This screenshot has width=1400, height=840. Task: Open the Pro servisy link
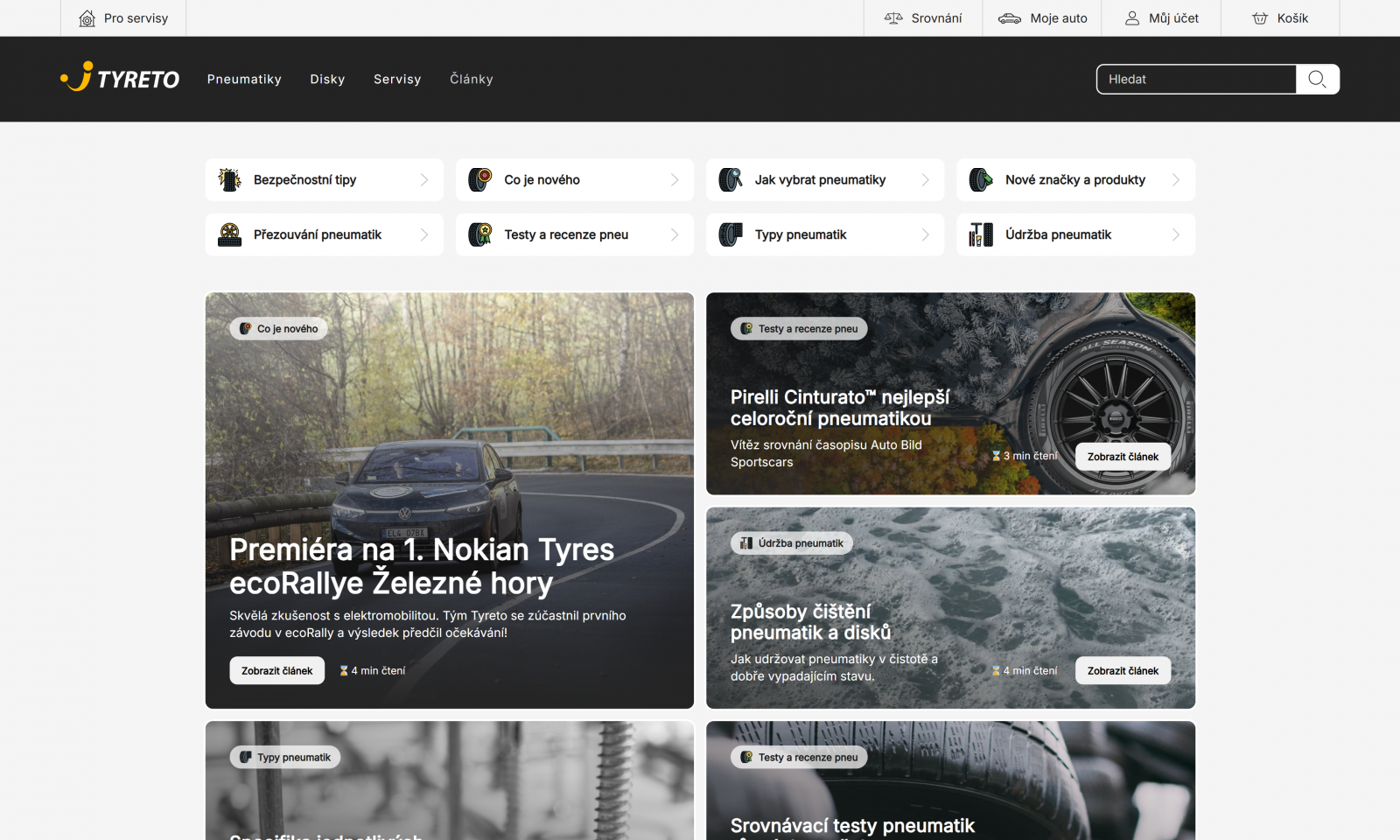tap(123, 18)
